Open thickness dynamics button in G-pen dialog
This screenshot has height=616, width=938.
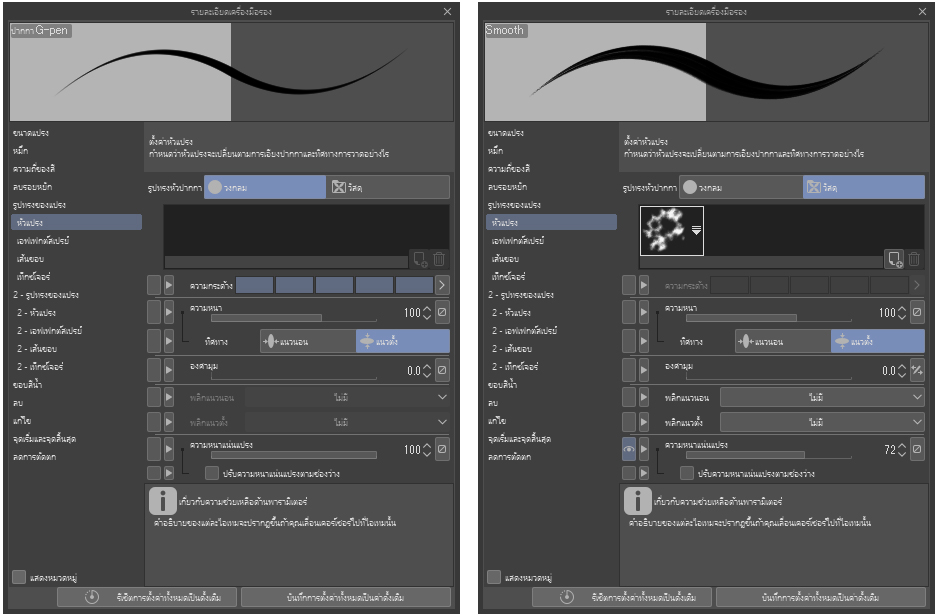pyautogui.click(x=442, y=313)
